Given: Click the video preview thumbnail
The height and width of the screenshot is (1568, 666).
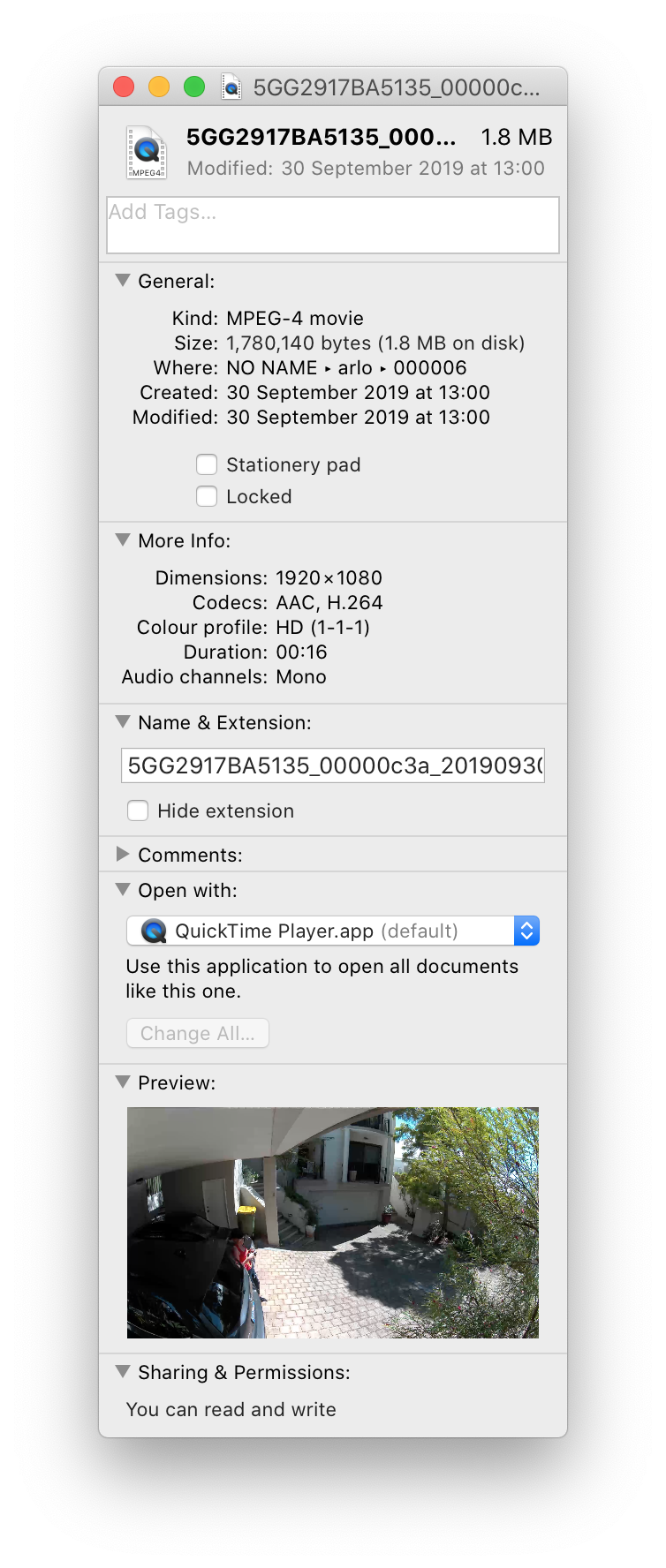Looking at the screenshot, I should (x=333, y=1223).
